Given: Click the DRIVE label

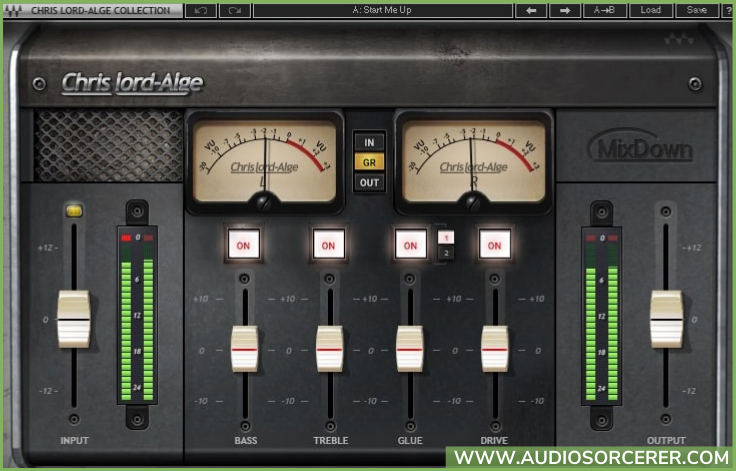Looking at the screenshot, I should pyautogui.click(x=494, y=440).
